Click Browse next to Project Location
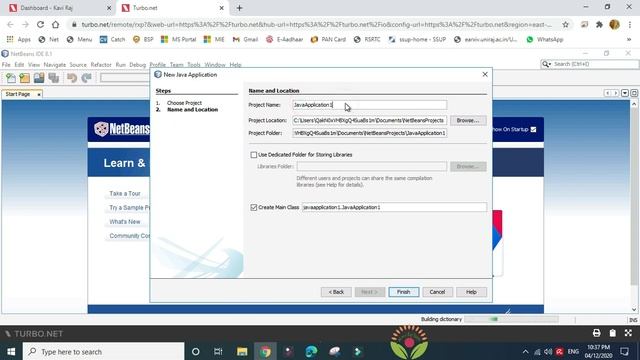 (468, 120)
